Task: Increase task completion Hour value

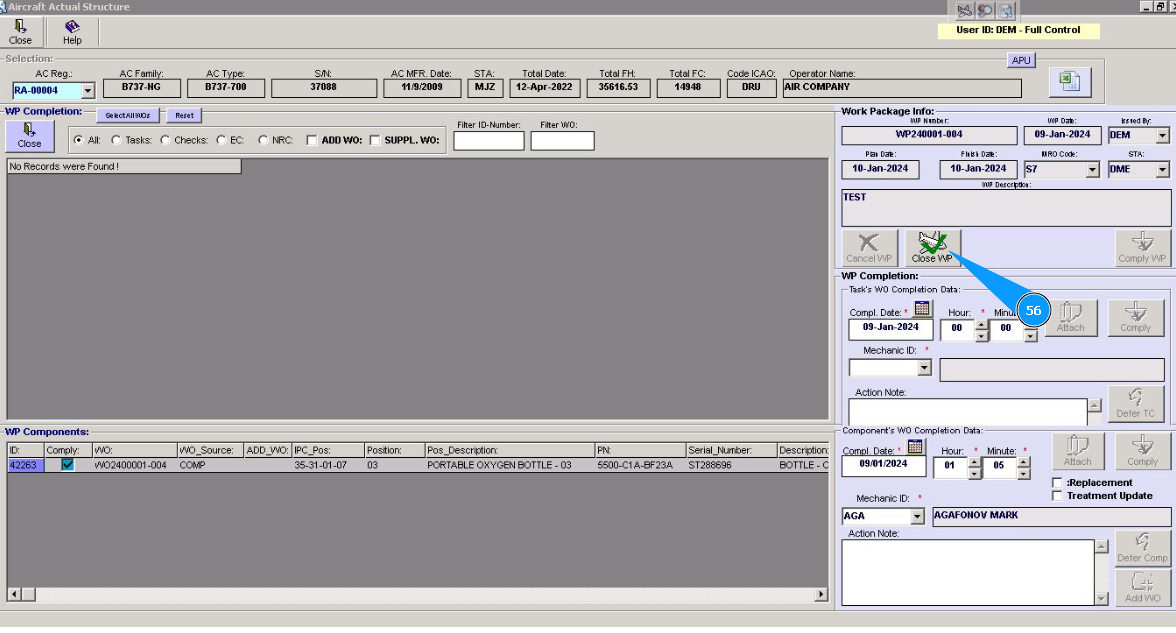Action: pyautogui.click(x=982, y=325)
